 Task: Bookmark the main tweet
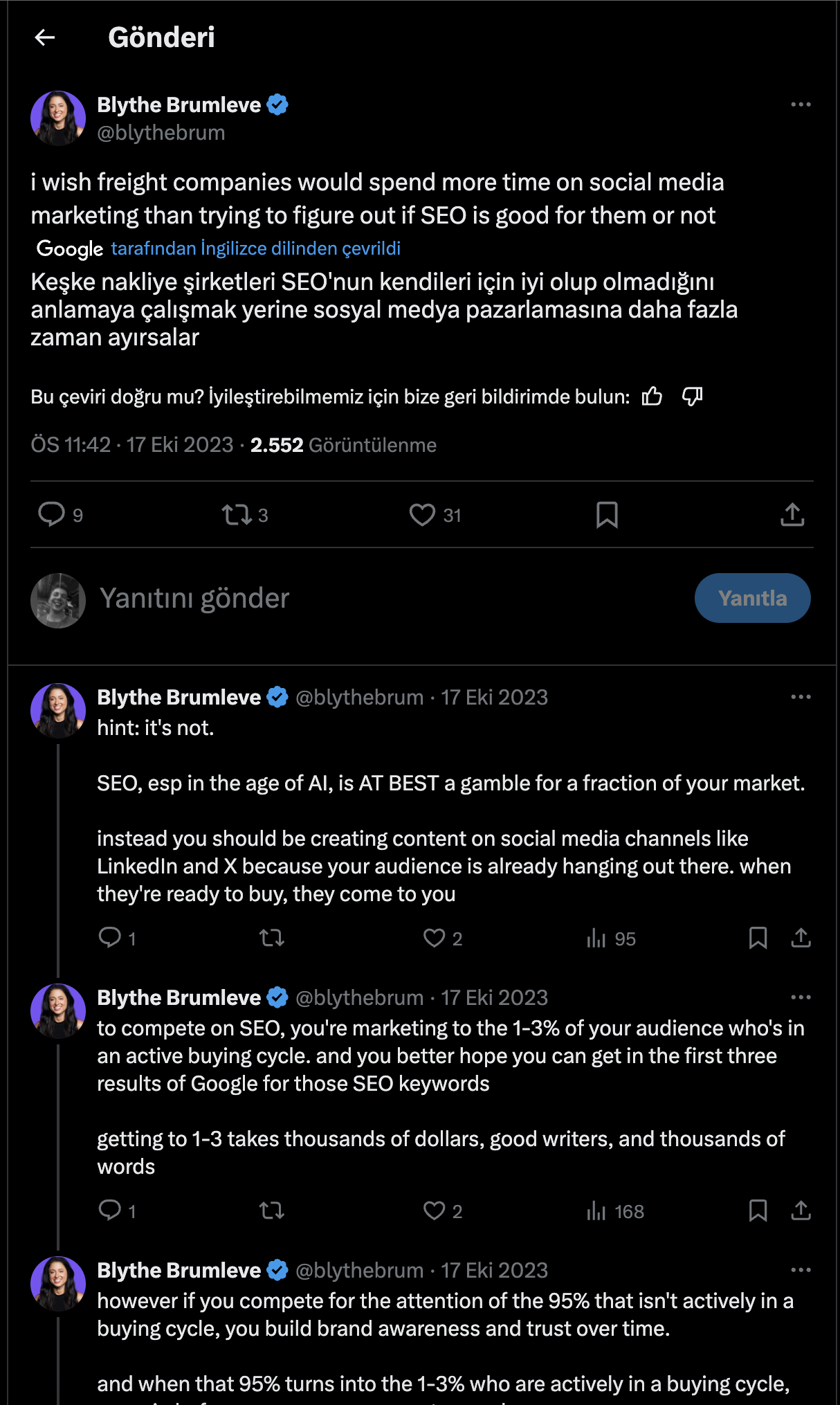608,515
